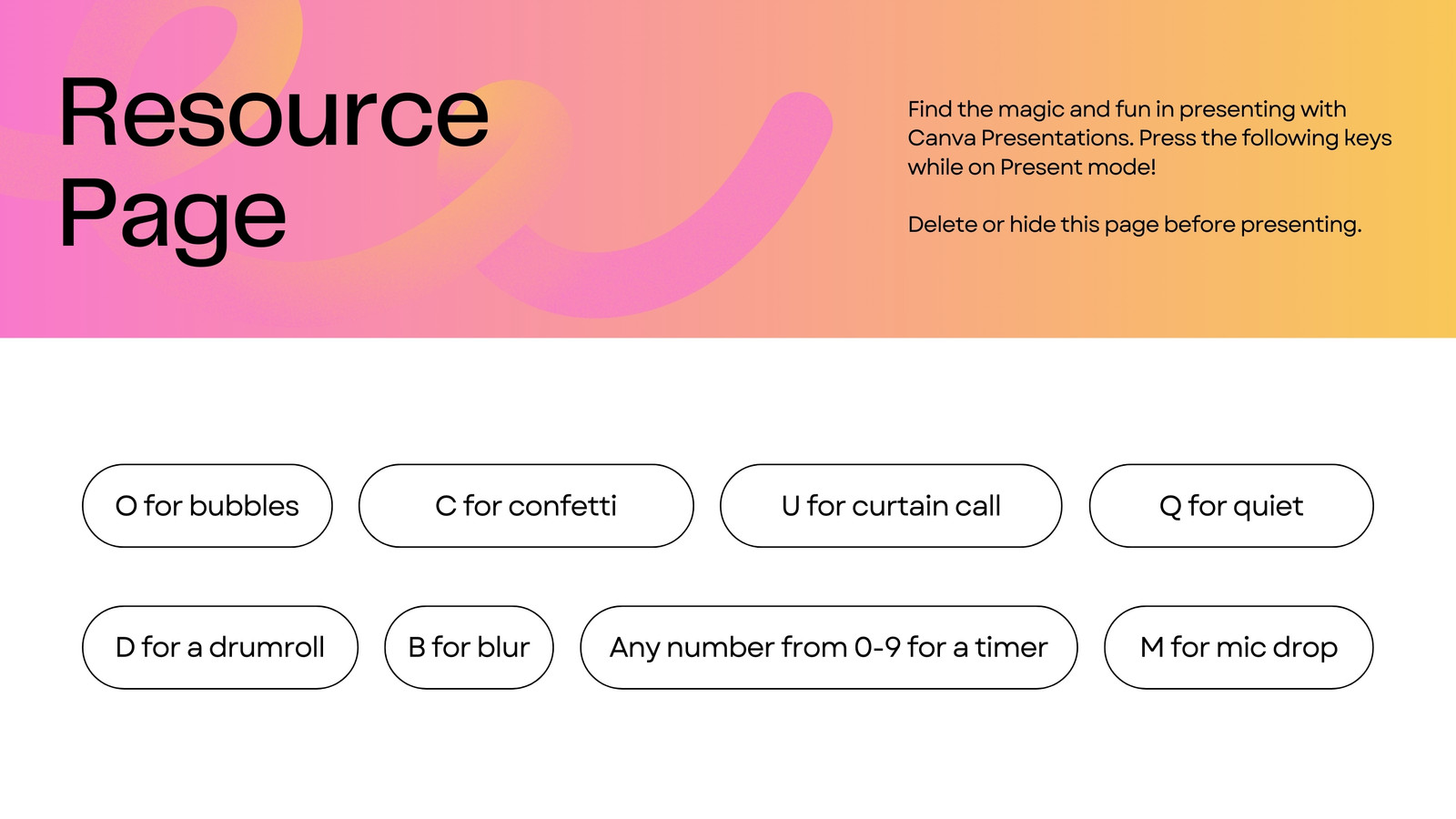Select the "Present mode!" text
This screenshot has height=819, width=1456.
(1077, 167)
